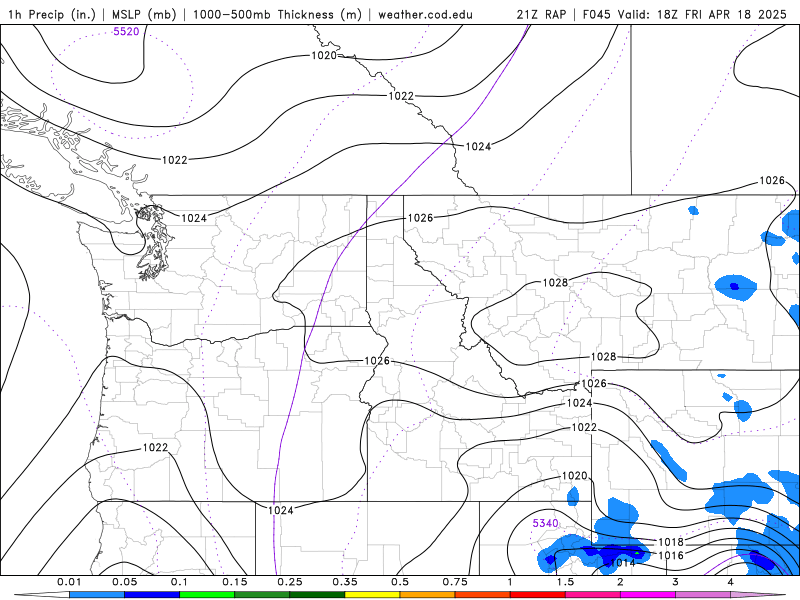Click the 0.01 legend value
The height and width of the screenshot is (600, 800).
point(69,582)
